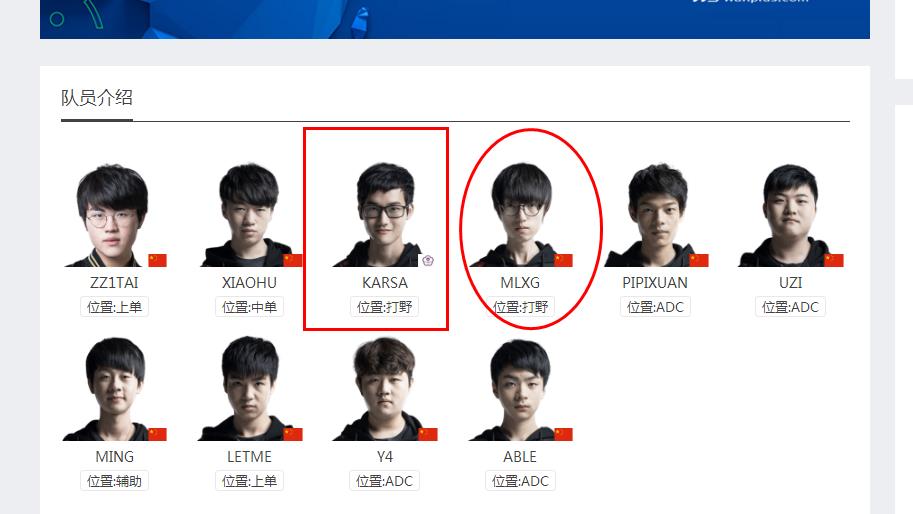
Task: Click the flag icon beside MING's photo
Action: click(157, 434)
